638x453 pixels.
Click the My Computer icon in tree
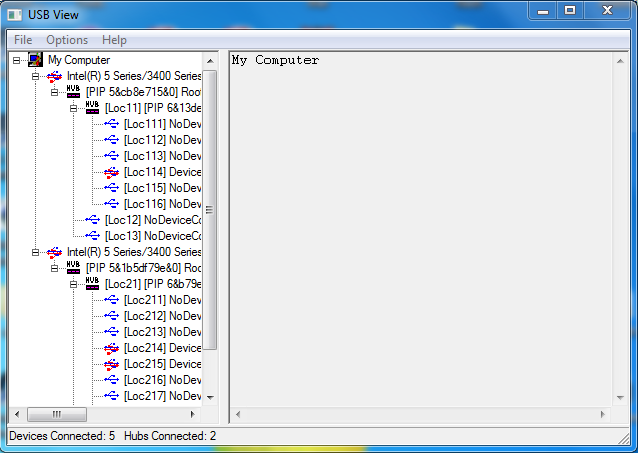pyautogui.click(x=35, y=60)
